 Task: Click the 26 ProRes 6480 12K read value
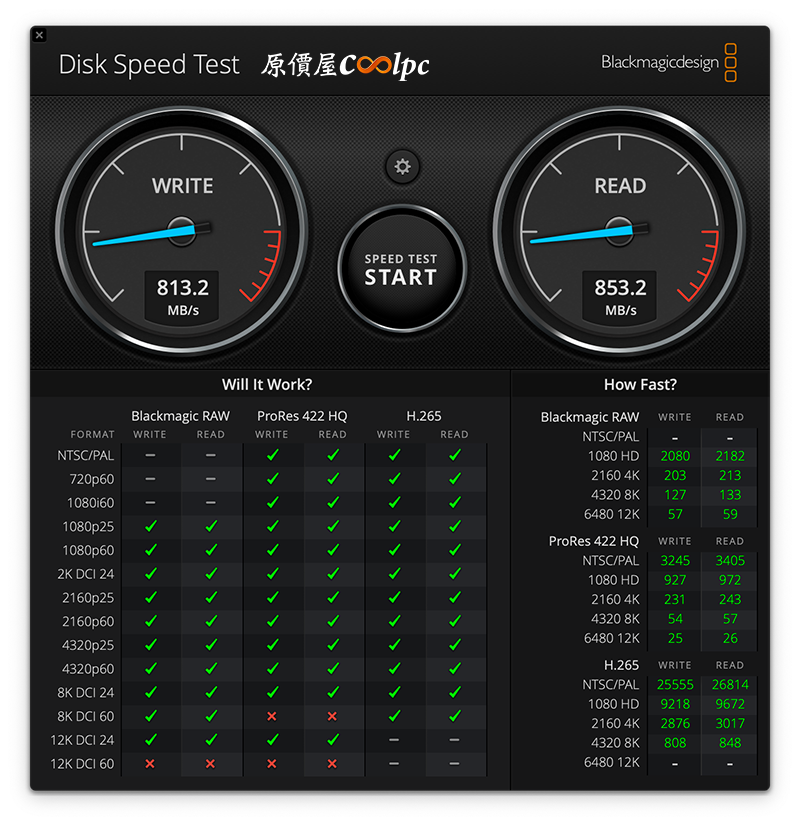(x=730, y=638)
